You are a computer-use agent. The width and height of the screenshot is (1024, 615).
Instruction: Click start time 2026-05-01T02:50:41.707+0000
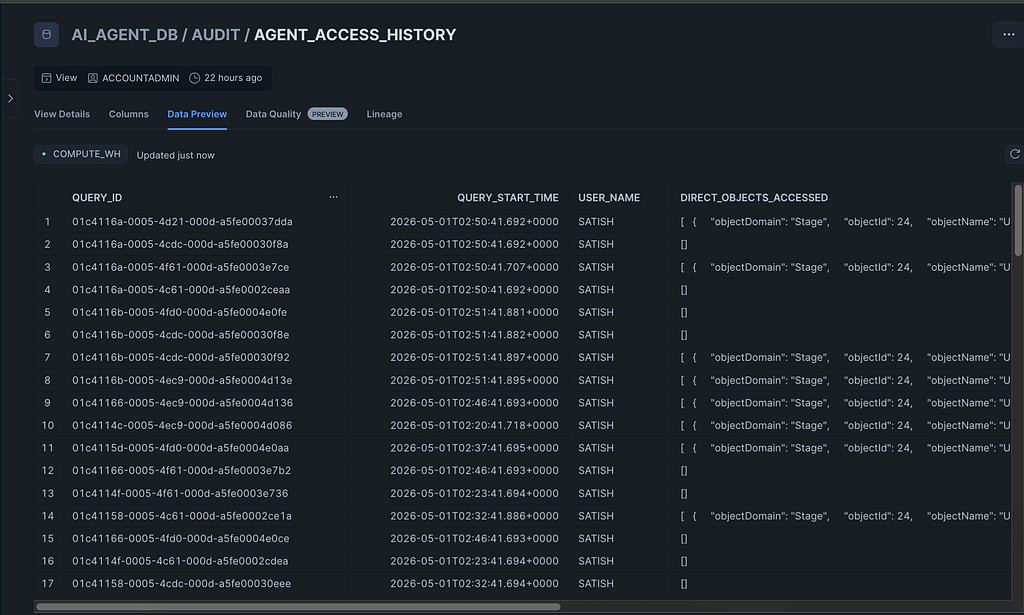point(474,267)
